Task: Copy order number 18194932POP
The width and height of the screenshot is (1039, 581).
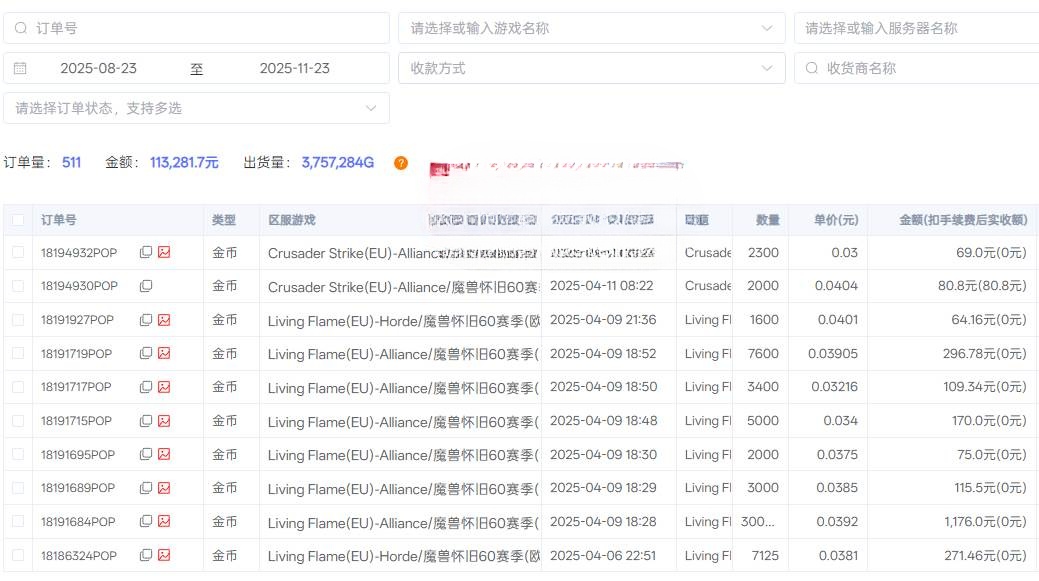Action: (x=146, y=252)
